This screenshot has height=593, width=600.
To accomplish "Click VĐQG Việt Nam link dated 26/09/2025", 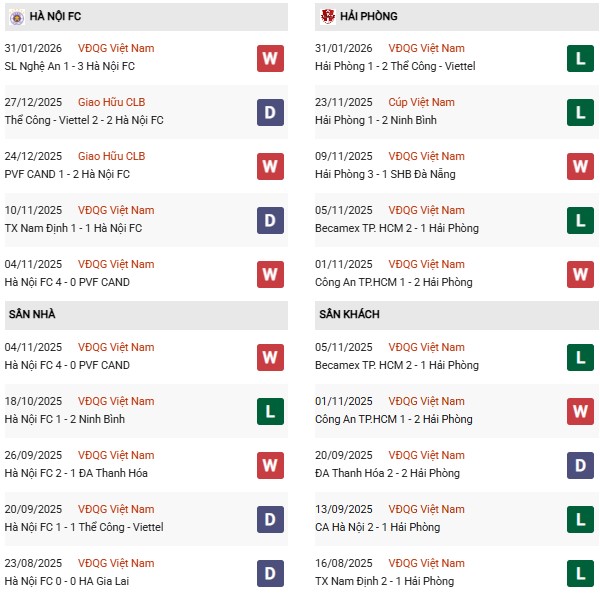I will (x=116, y=455).
